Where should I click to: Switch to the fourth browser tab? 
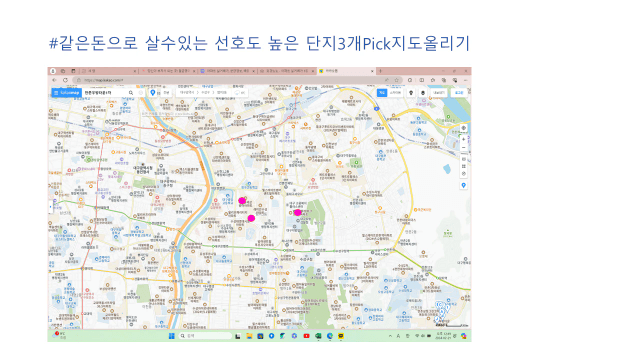287,71
